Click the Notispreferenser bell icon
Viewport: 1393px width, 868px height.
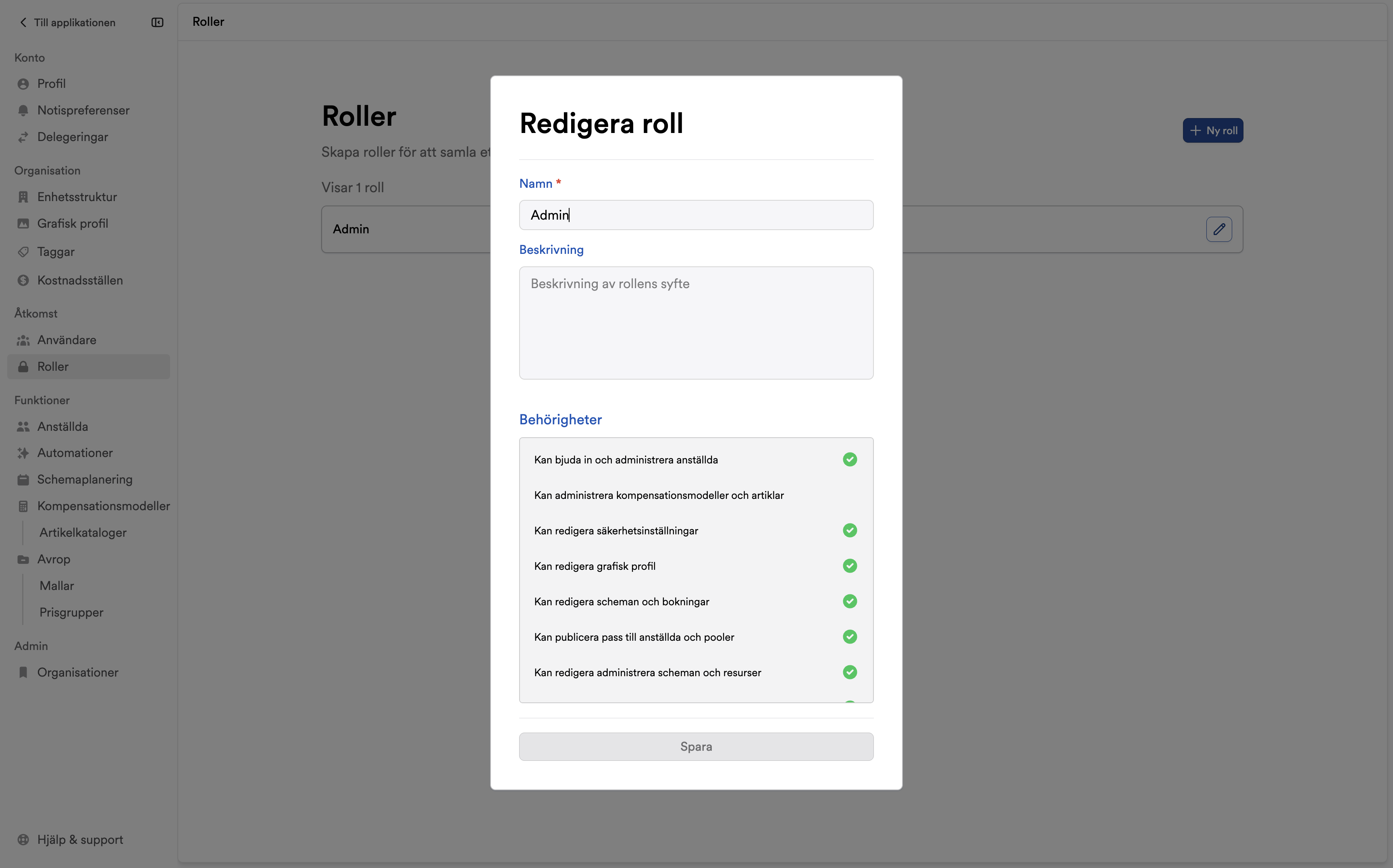coord(23,110)
